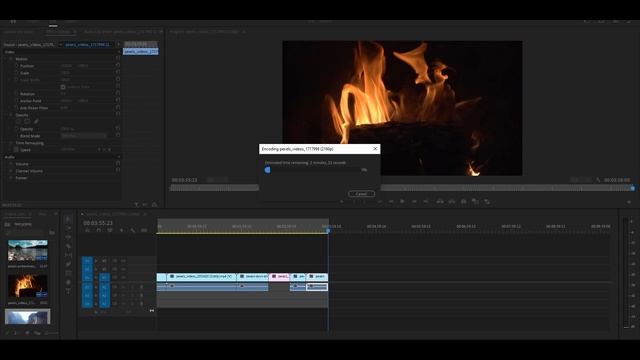640x360 pixels.
Task: Switch to the Audio Clip Mixer tab
Action: (120, 31)
